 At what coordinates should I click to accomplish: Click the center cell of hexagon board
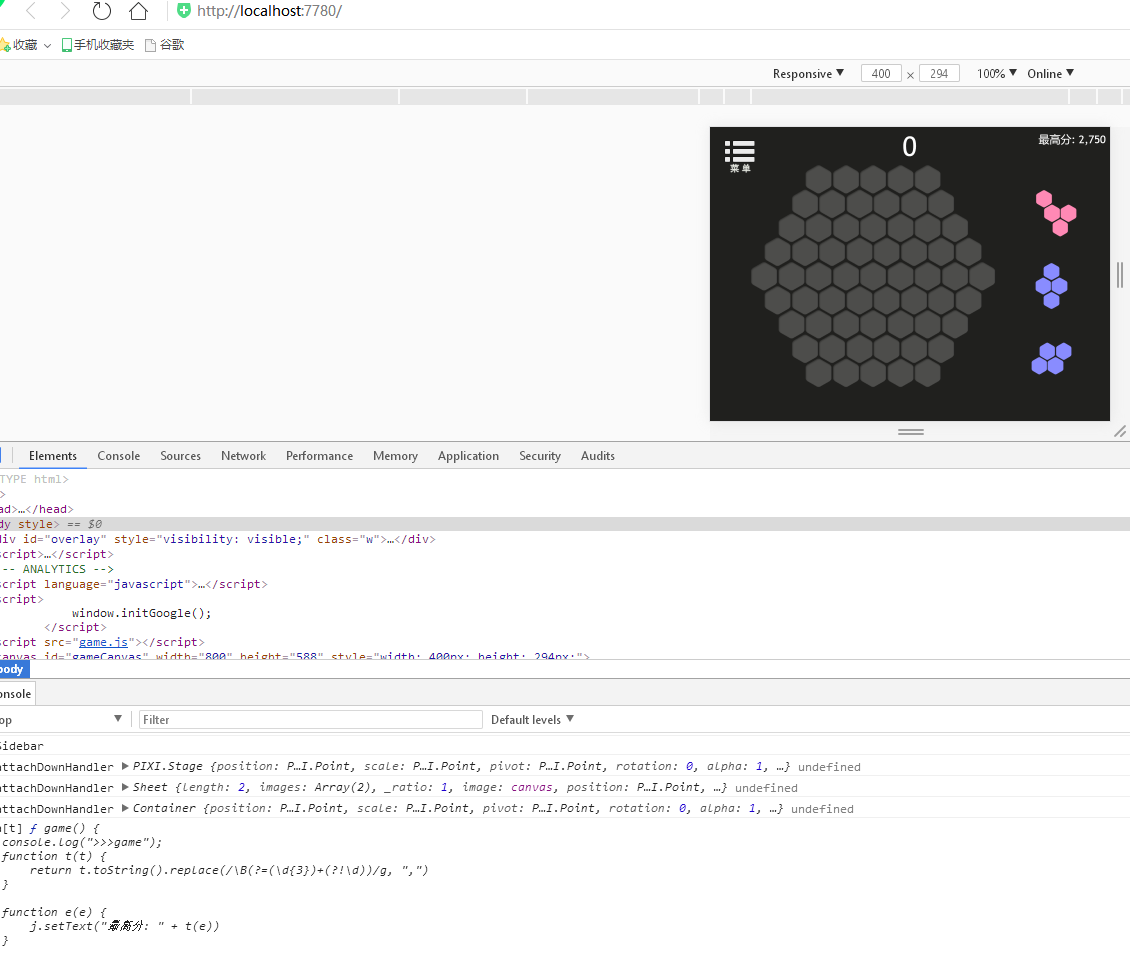[873, 277]
